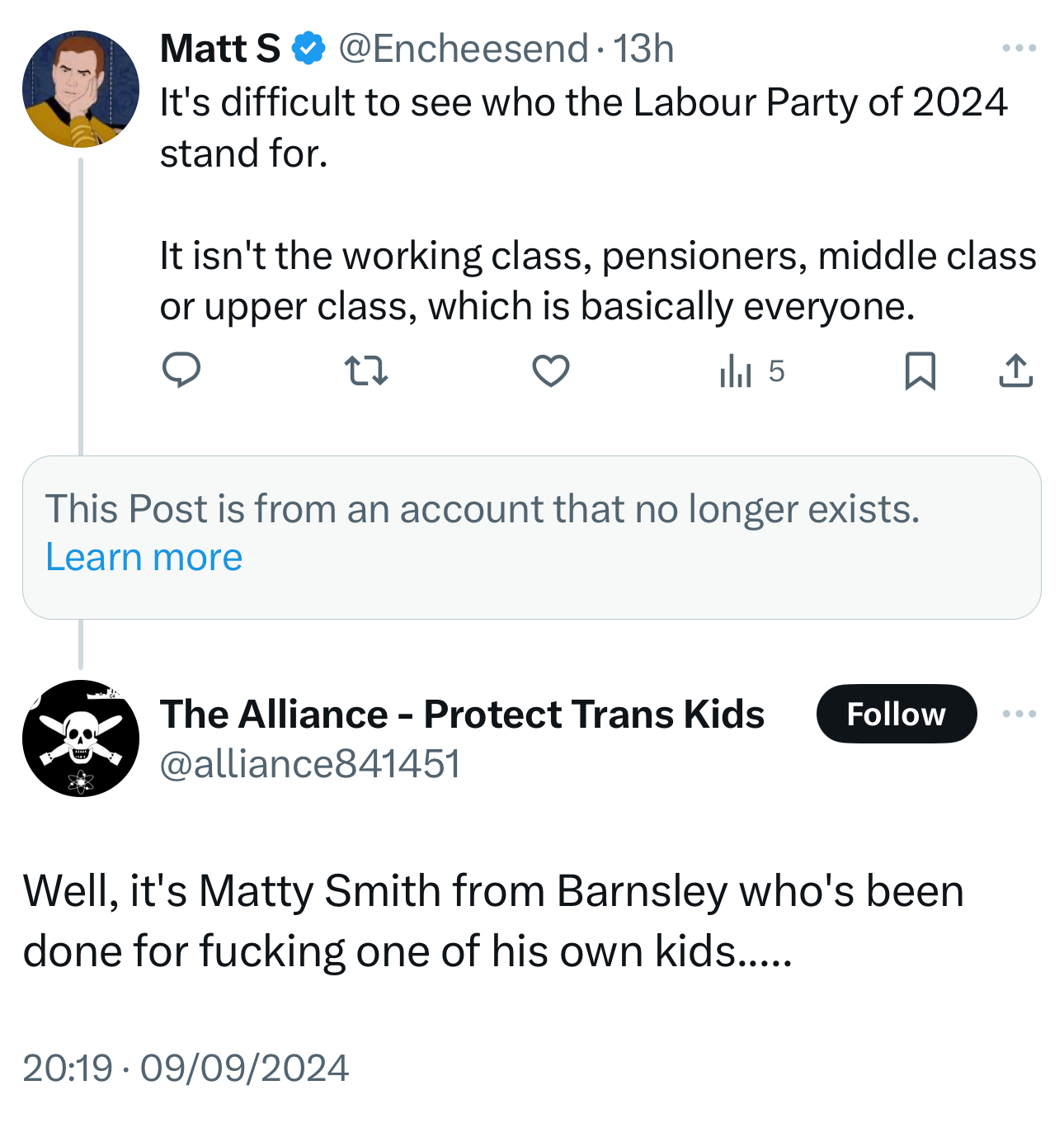
Task: Open Matt S's profile picture
Action: 81,89
